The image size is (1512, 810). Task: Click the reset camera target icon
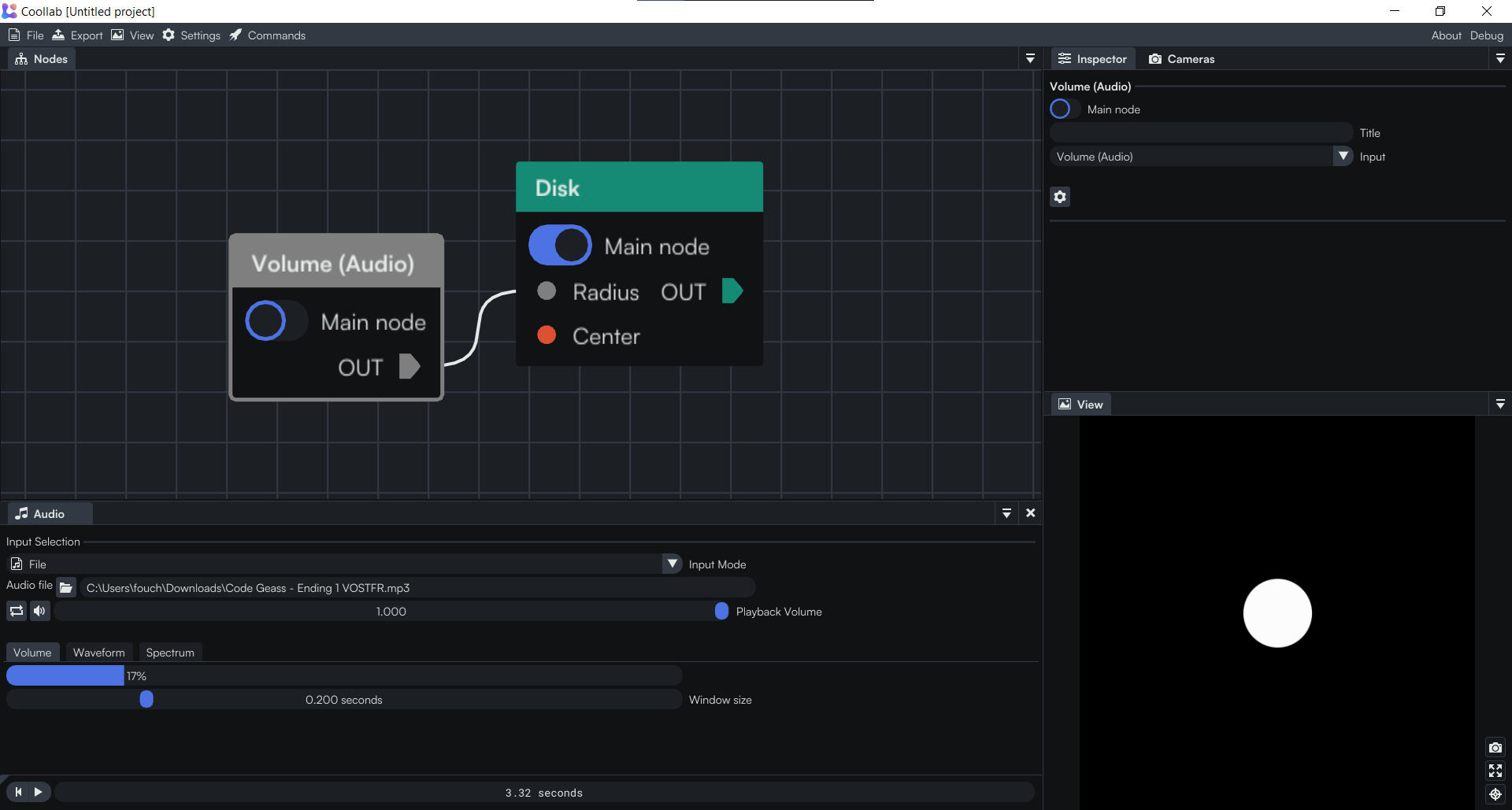coord(1495,794)
